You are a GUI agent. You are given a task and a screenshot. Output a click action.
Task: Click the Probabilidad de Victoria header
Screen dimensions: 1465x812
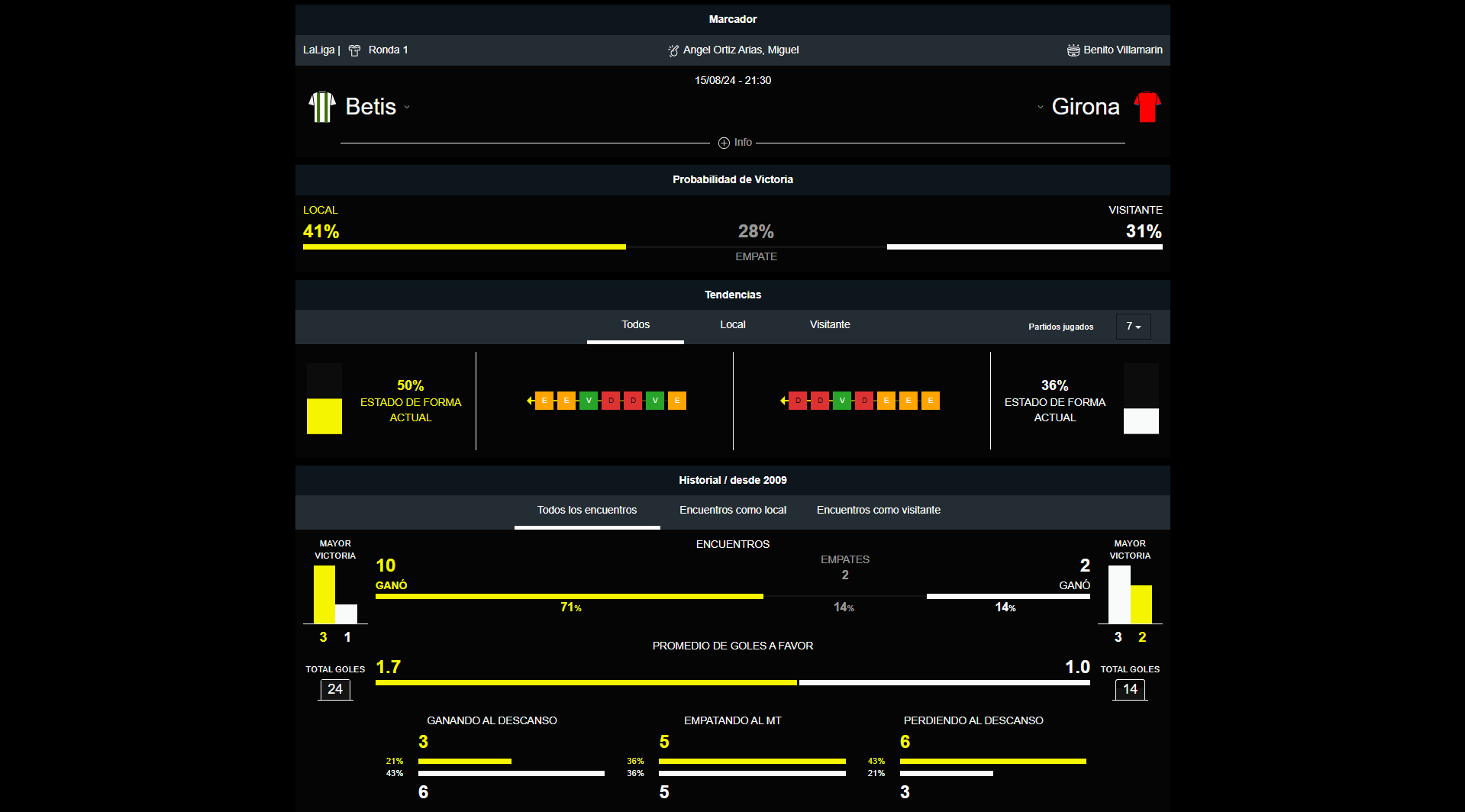pos(733,180)
